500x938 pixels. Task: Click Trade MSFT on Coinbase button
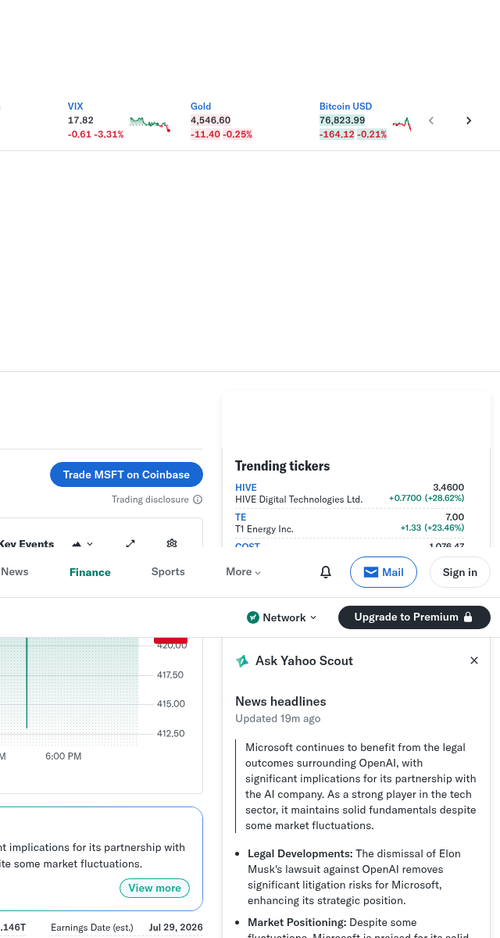126,474
